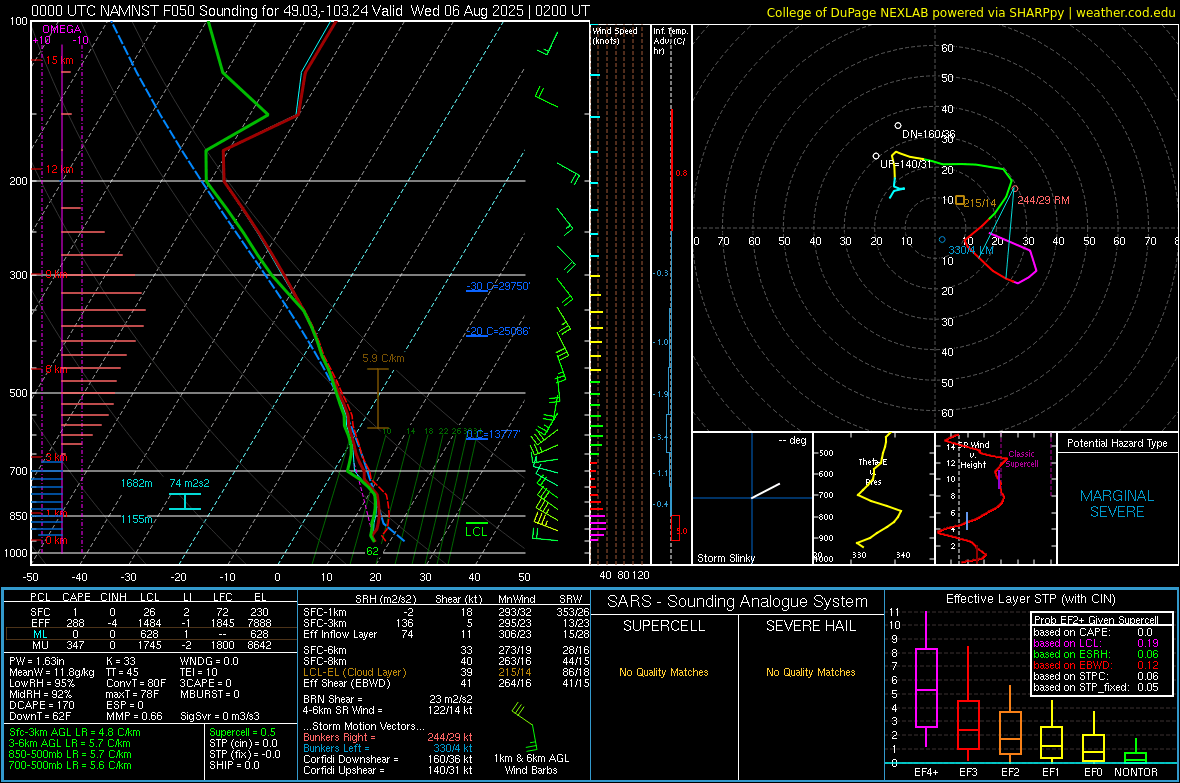The width and height of the screenshot is (1180, 783).
Task: Select the 'MU' parcel row label
Action: click(40, 644)
